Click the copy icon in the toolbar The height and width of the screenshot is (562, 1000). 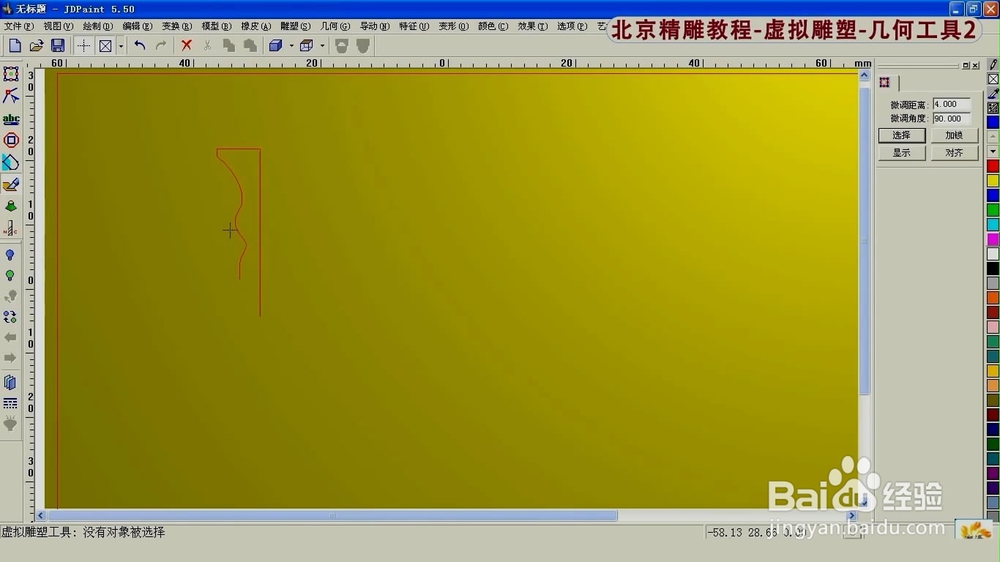(229, 45)
